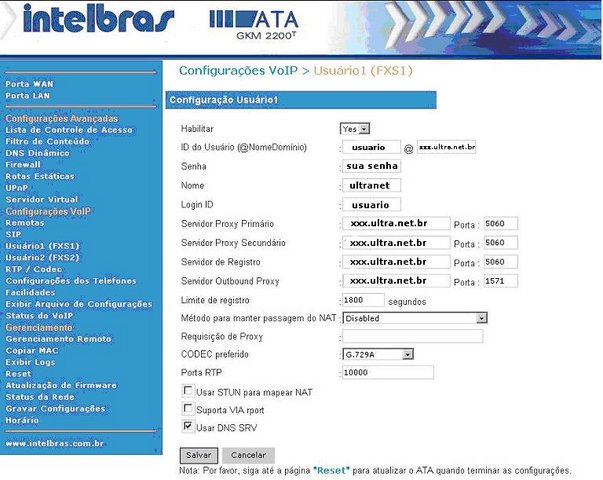
Task: View Status da Rede page
Action: point(40,397)
